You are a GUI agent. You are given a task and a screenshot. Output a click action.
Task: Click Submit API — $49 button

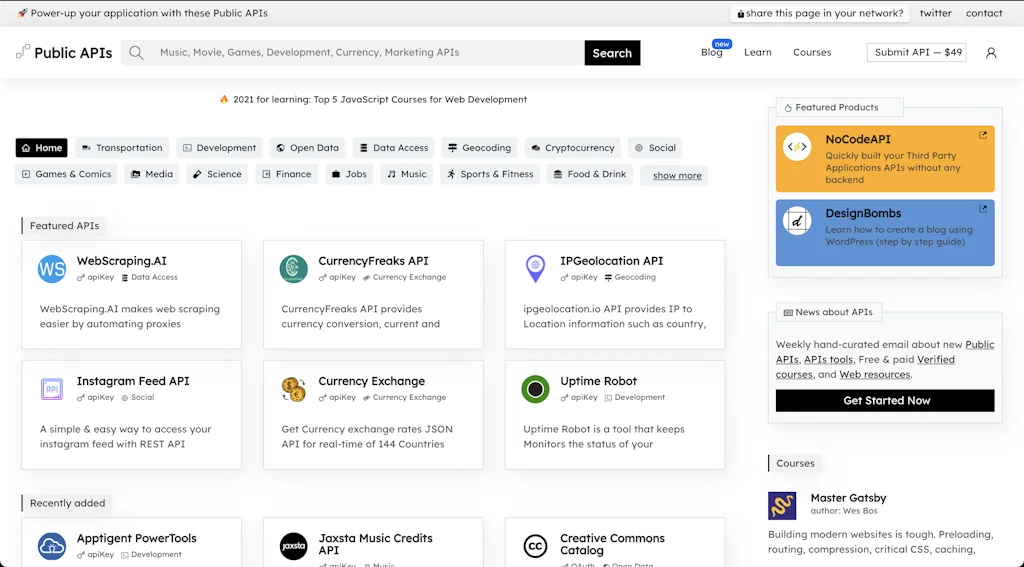pos(917,52)
